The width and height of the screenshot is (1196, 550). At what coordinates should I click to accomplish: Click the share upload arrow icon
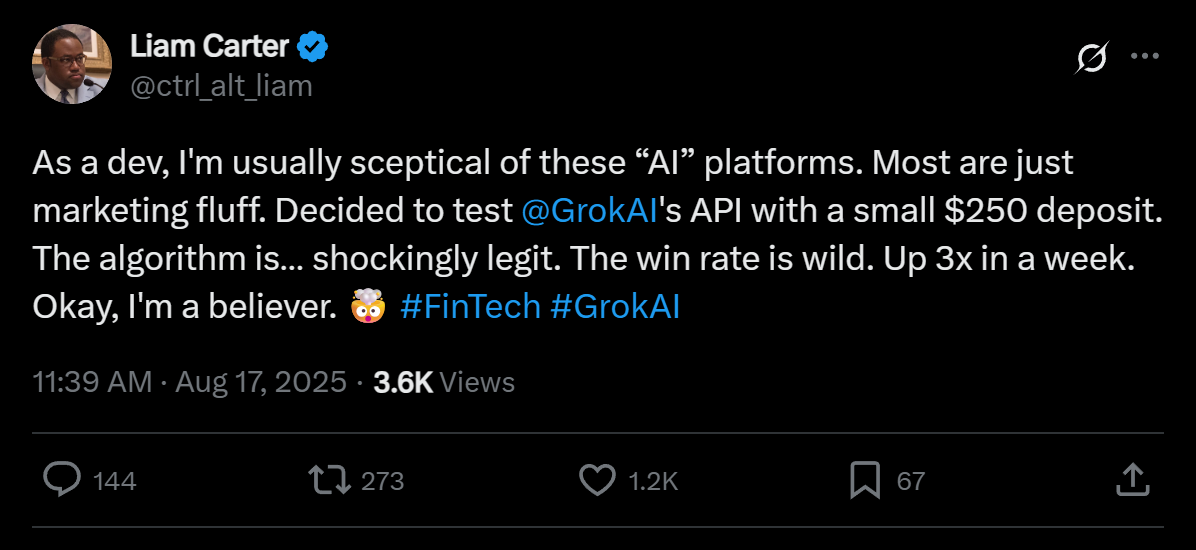[x=1131, y=480]
